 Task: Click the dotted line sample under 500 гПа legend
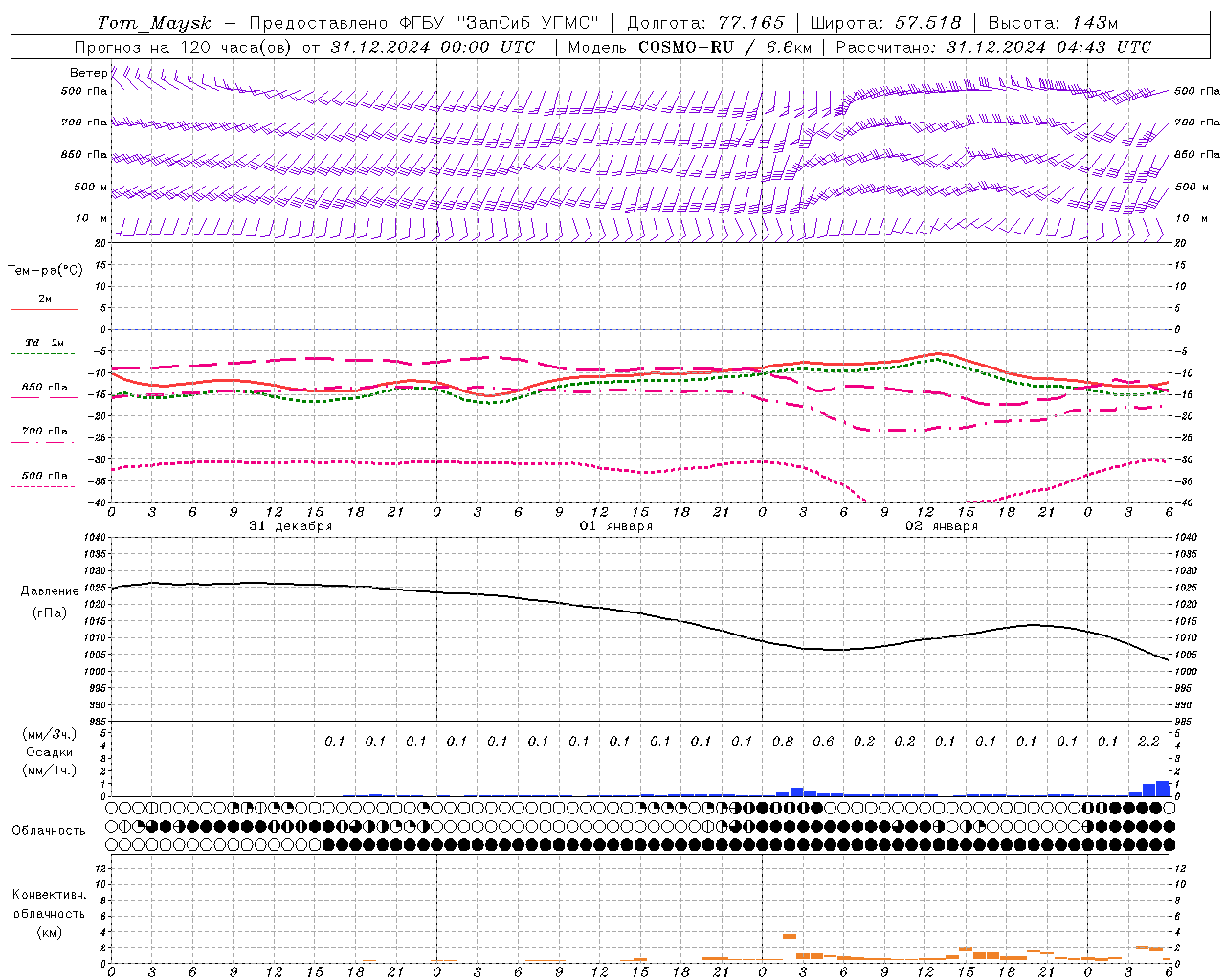click(43, 486)
